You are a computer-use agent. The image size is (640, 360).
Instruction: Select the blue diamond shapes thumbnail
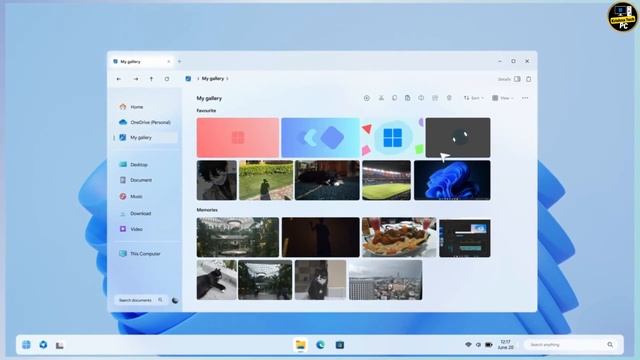pos(320,138)
